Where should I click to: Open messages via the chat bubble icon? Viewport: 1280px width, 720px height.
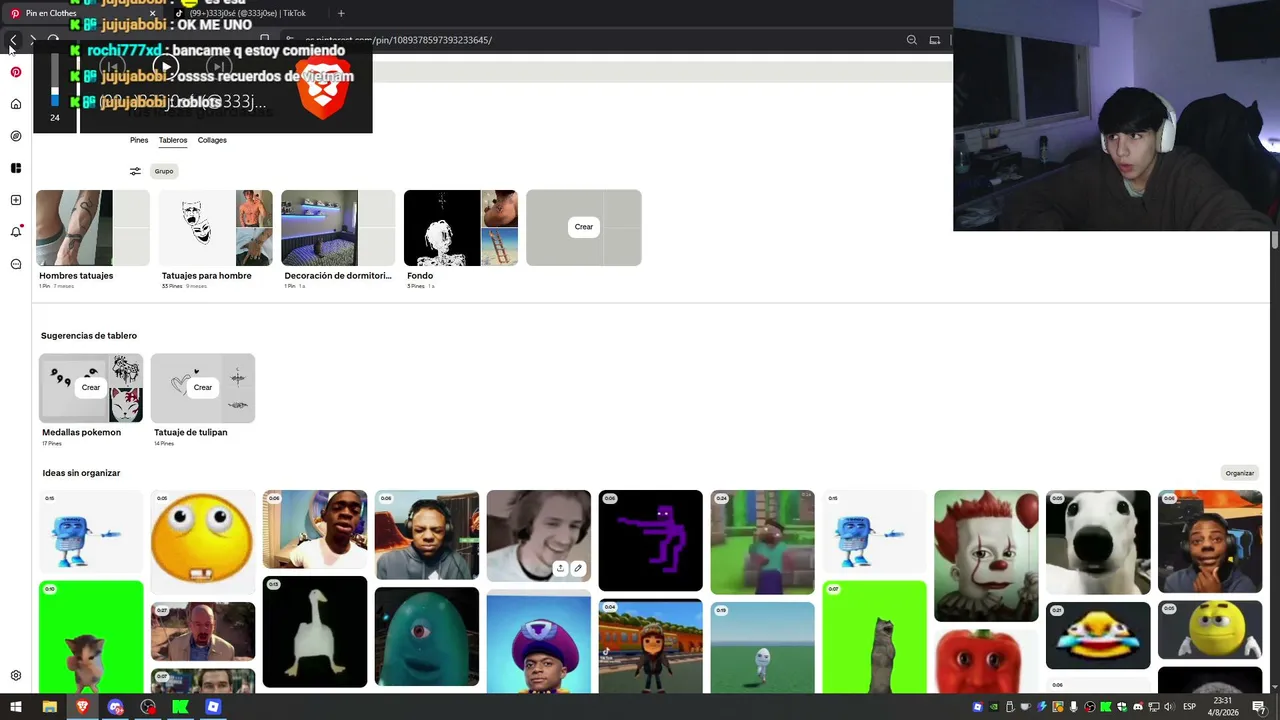[16, 264]
